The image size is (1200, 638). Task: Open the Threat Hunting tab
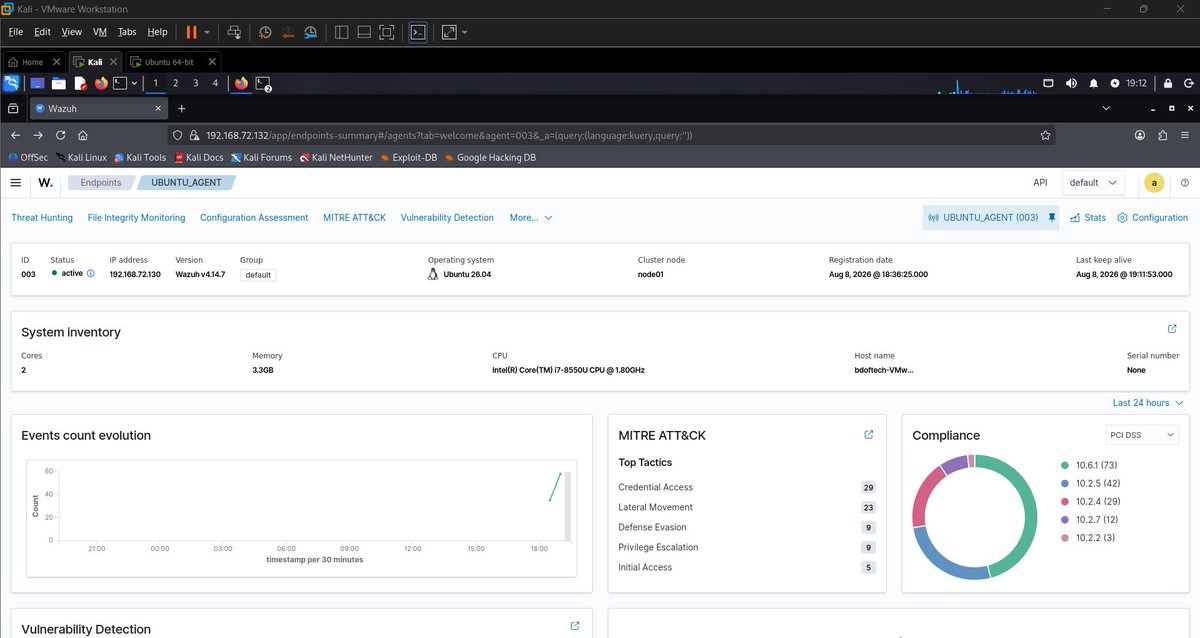pos(42,217)
